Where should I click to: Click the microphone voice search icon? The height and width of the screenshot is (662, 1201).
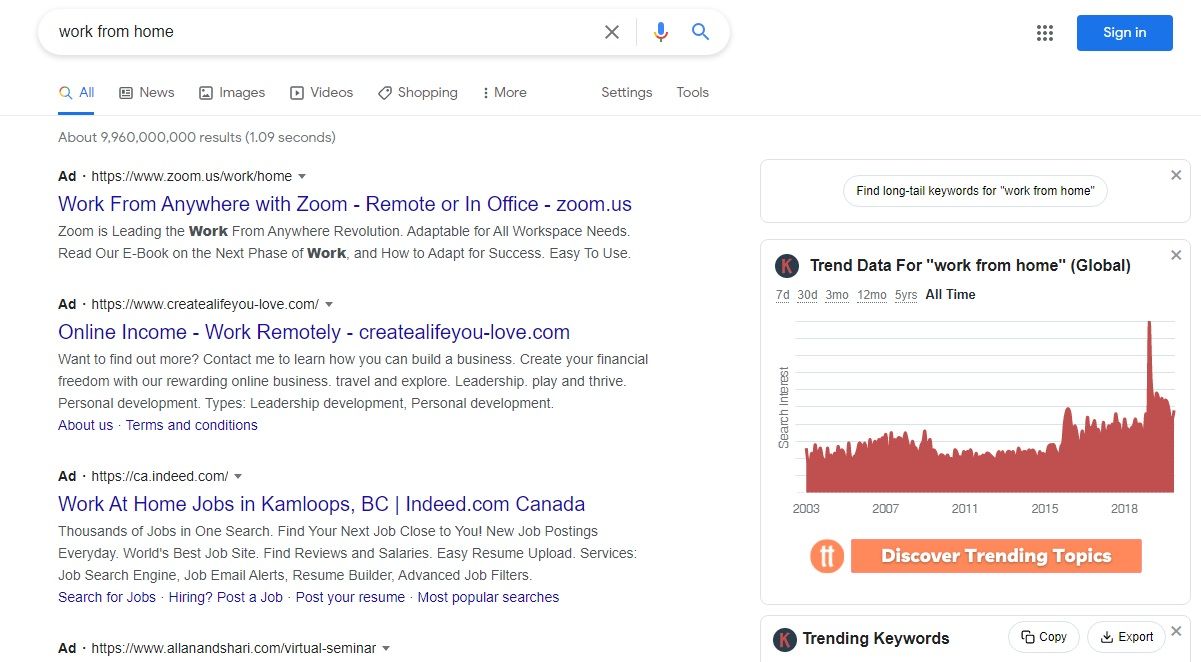(x=660, y=32)
